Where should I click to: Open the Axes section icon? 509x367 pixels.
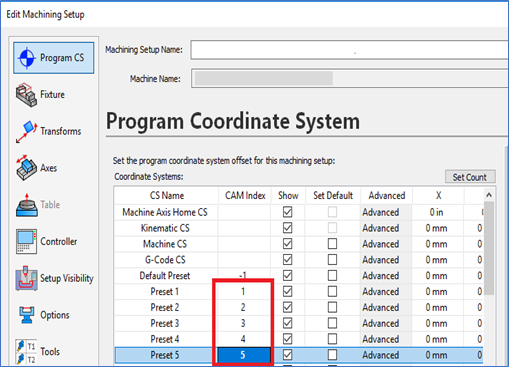[x=26, y=168]
